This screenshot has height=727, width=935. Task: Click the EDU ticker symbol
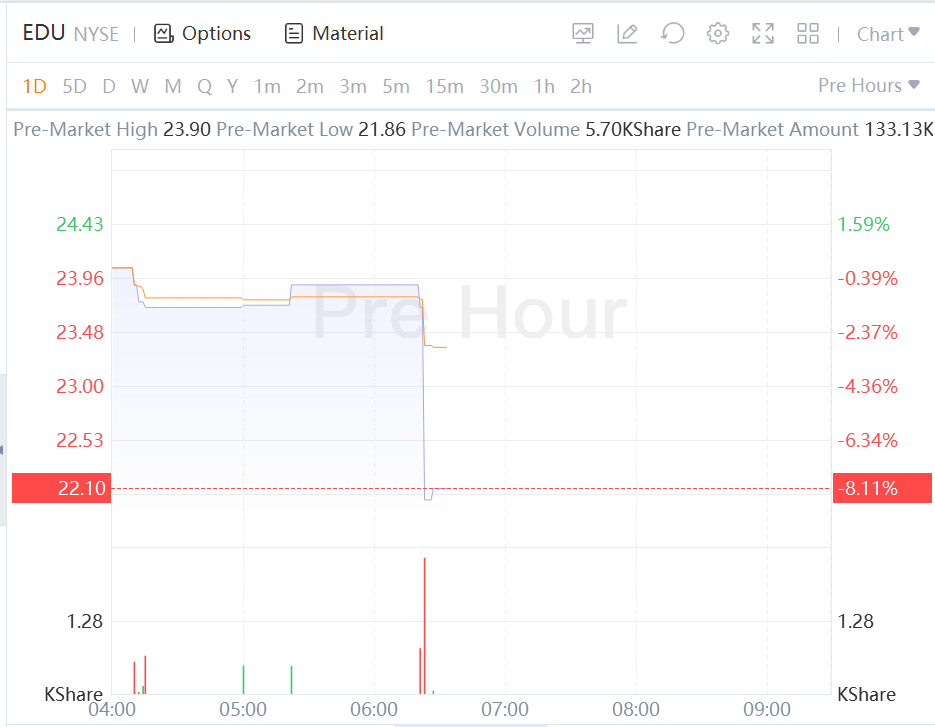44,33
